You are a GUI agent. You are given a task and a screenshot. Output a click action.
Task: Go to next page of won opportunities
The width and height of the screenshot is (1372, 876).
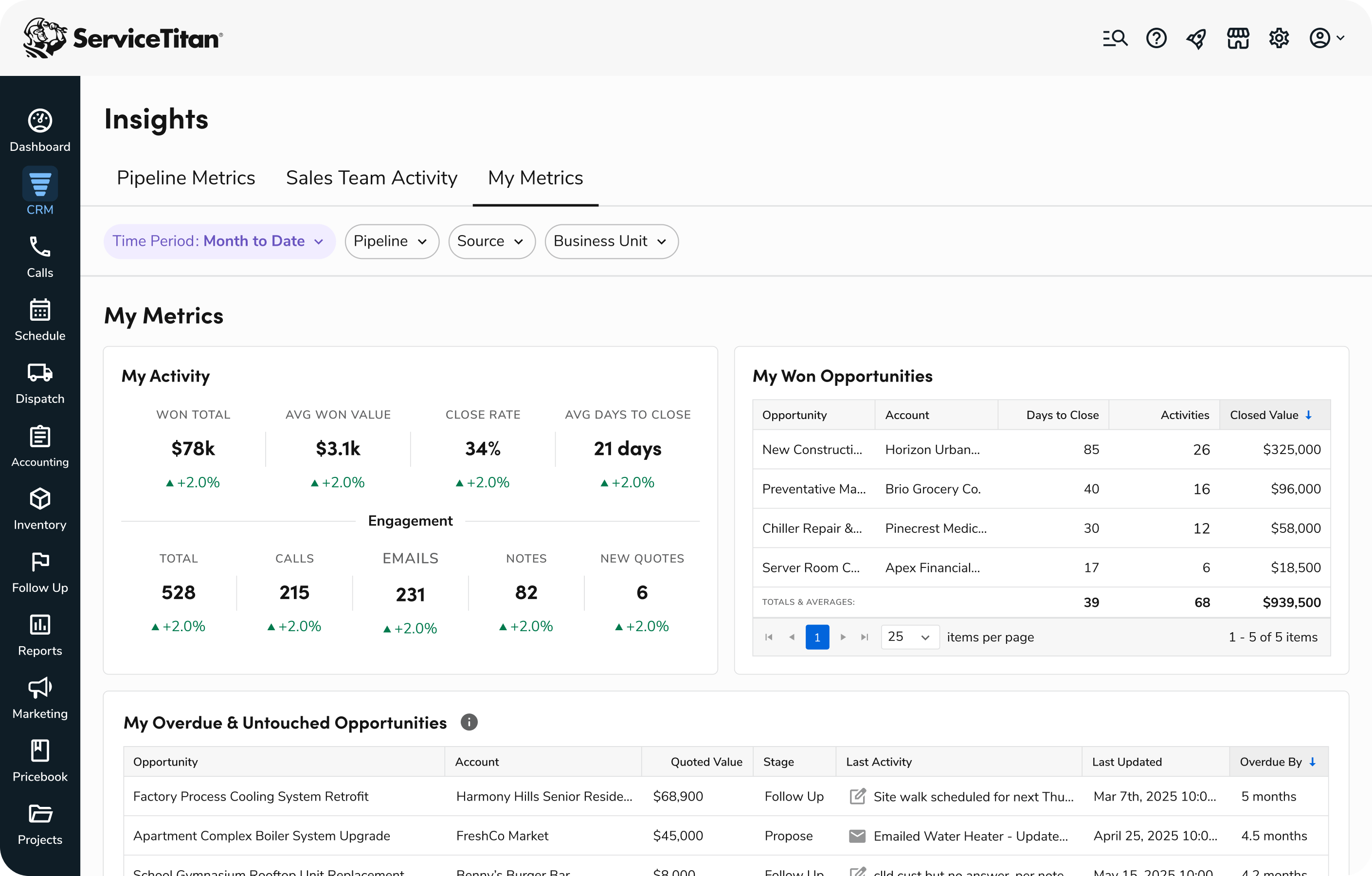(843, 637)
